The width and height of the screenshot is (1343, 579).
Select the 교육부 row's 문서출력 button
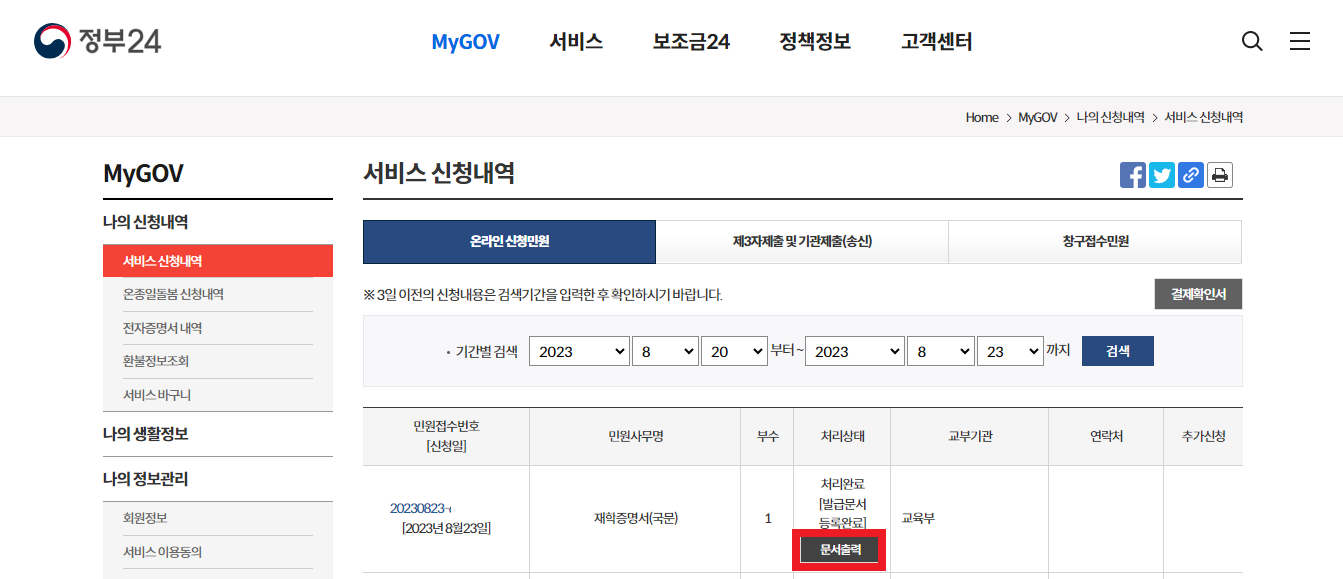[839, 548]
